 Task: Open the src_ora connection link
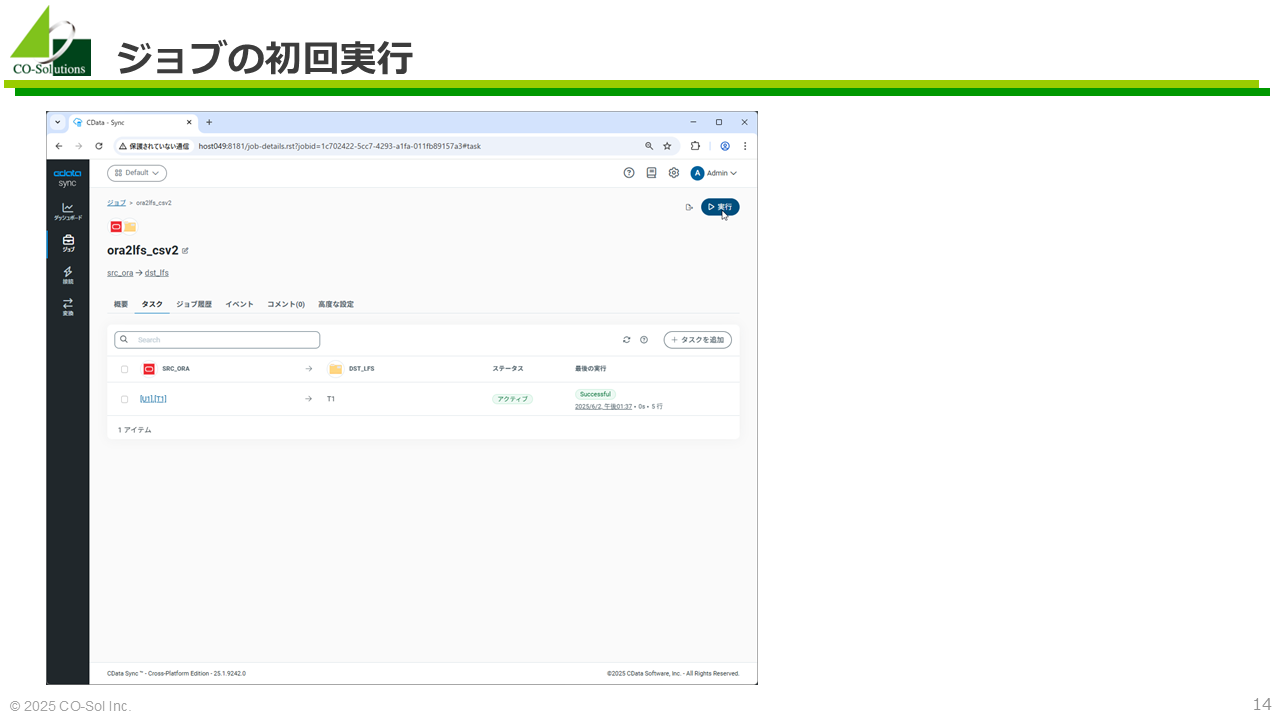click(120, 272)
